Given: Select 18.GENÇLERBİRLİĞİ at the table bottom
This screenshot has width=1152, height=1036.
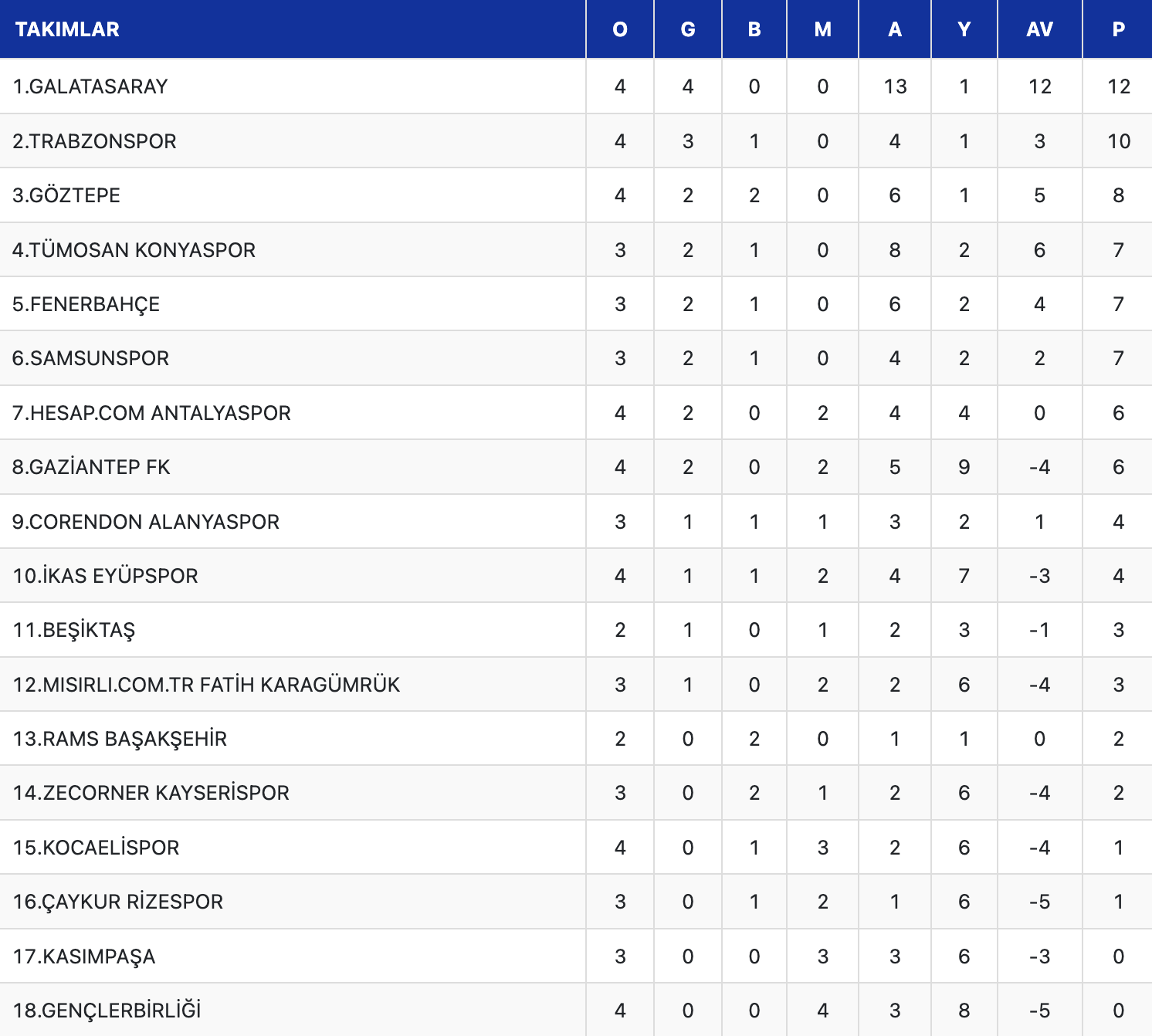Looking at the screenshot, I should [107, 1011].
